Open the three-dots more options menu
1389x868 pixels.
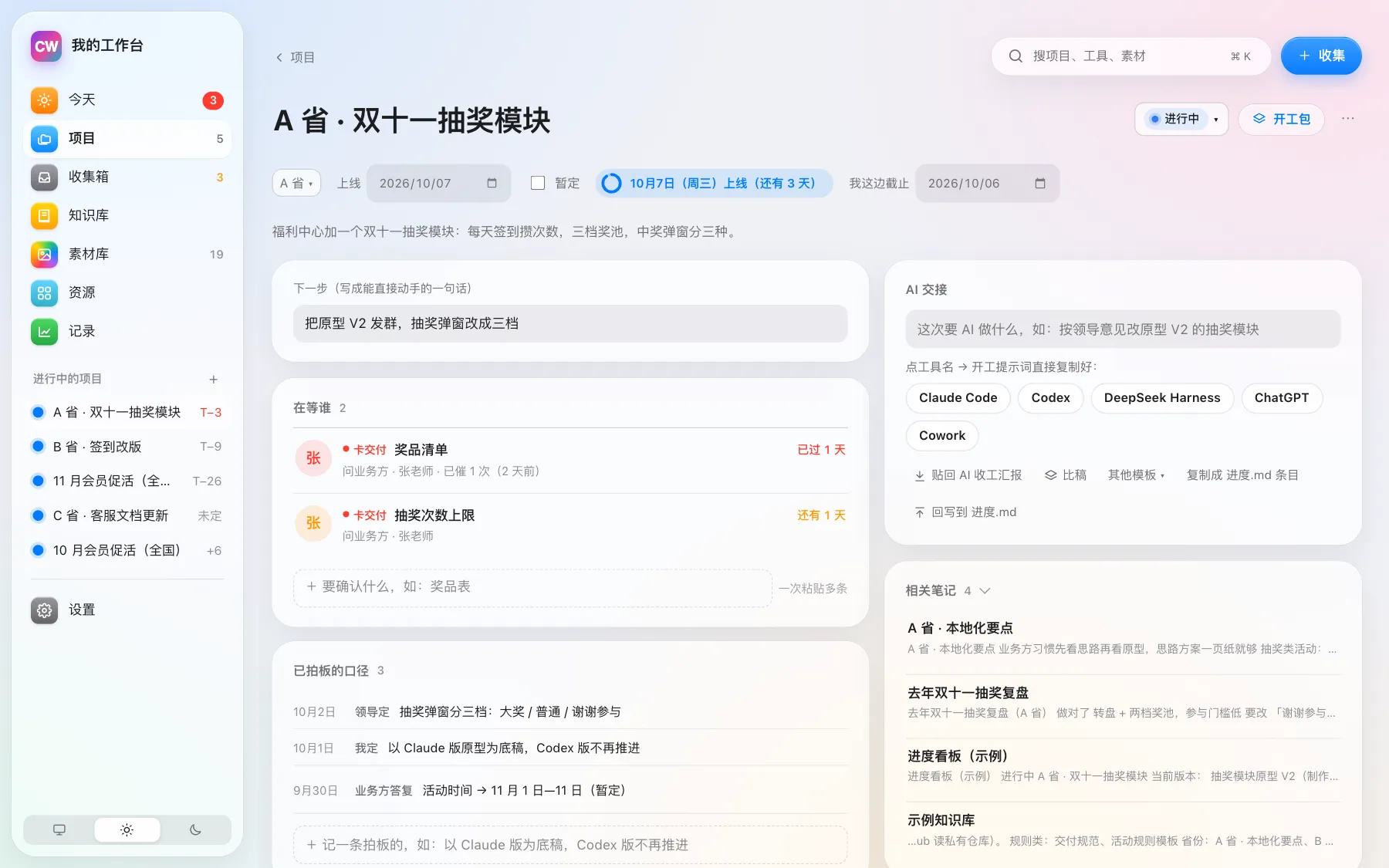click(1348, 118)
